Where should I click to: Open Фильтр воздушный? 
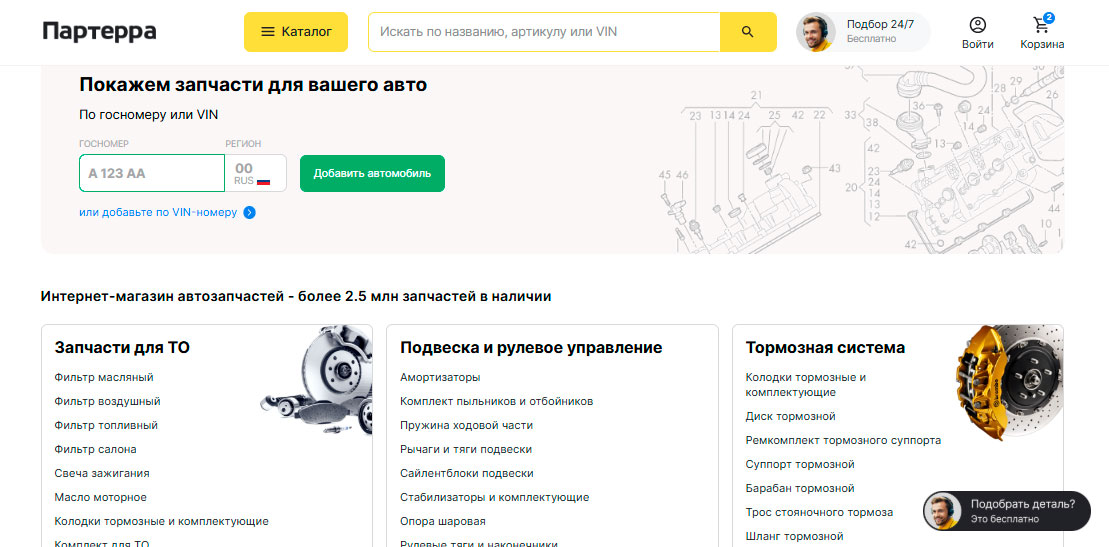point(108,401)
